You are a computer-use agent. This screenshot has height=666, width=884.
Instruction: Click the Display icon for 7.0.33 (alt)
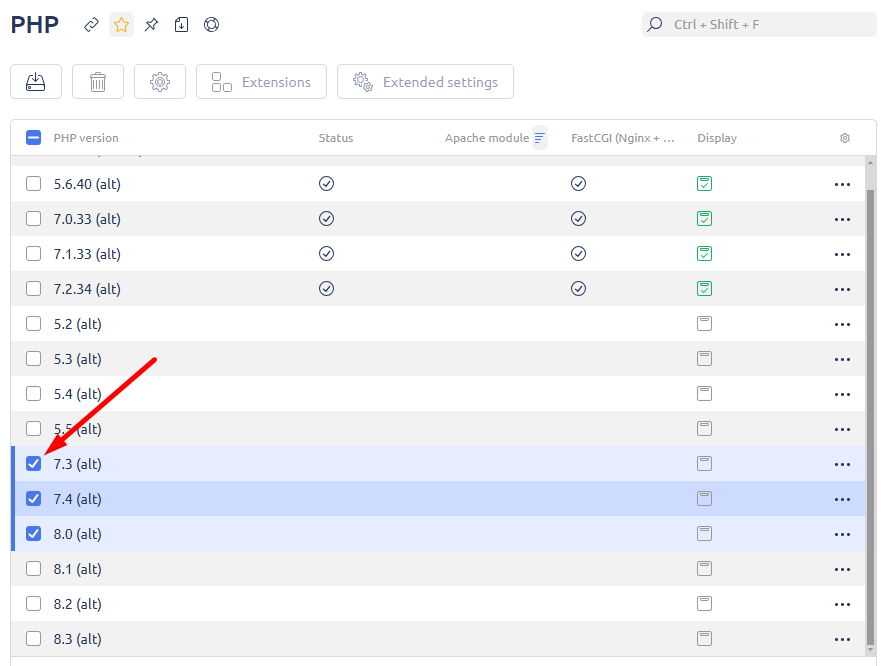tap(704, 219)
